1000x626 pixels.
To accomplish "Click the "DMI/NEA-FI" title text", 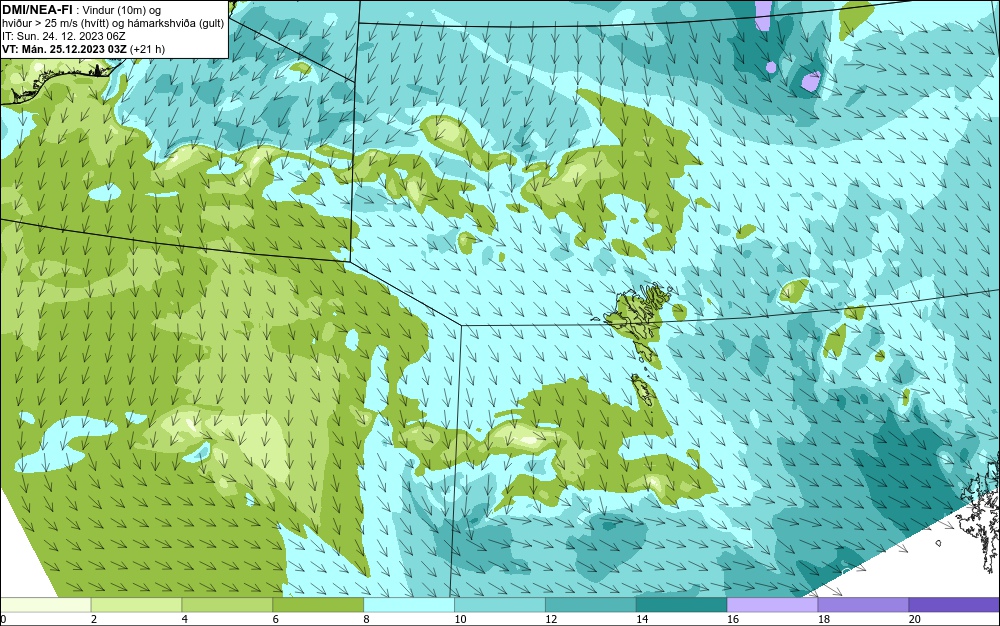I will [x=37, y=10].
